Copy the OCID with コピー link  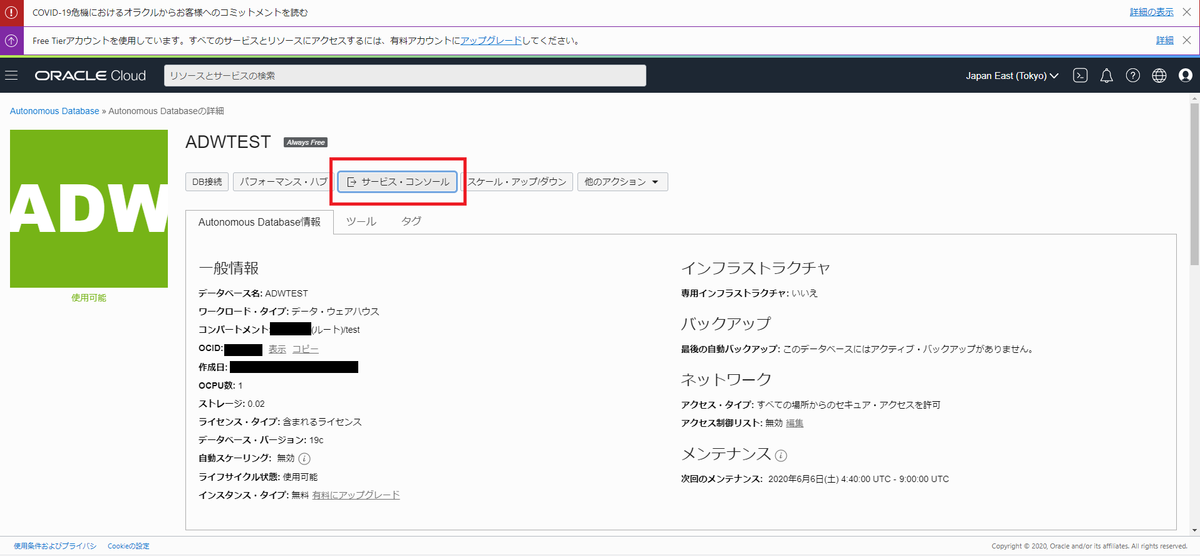[x=305, y=349]
